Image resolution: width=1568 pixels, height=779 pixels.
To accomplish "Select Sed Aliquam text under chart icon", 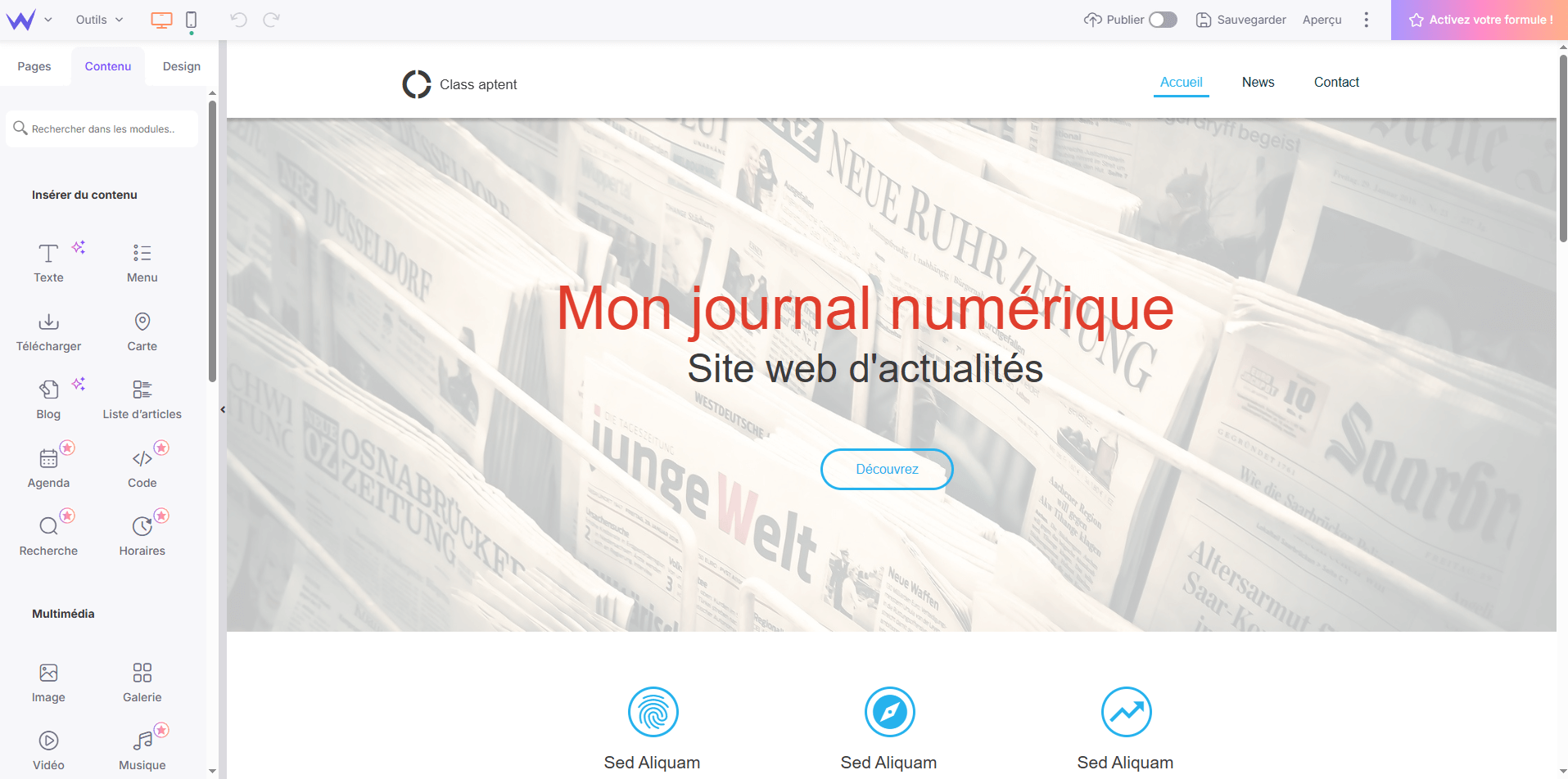I will (x=1125, y=763).
